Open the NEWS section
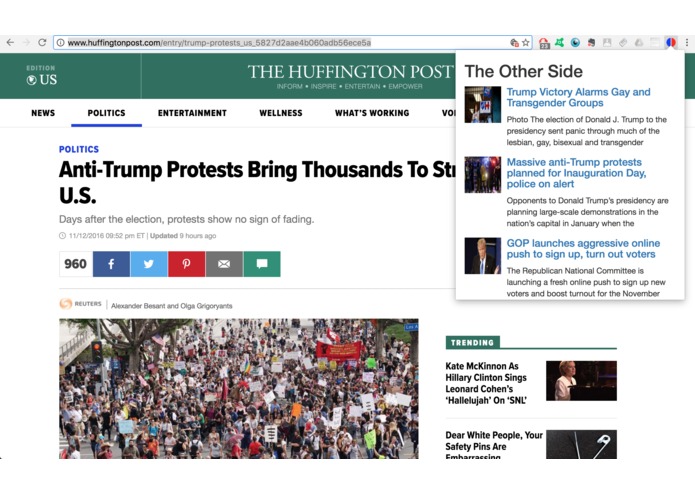Image resolution: width=695 pixels, height=494 pixels. (43, 113)
